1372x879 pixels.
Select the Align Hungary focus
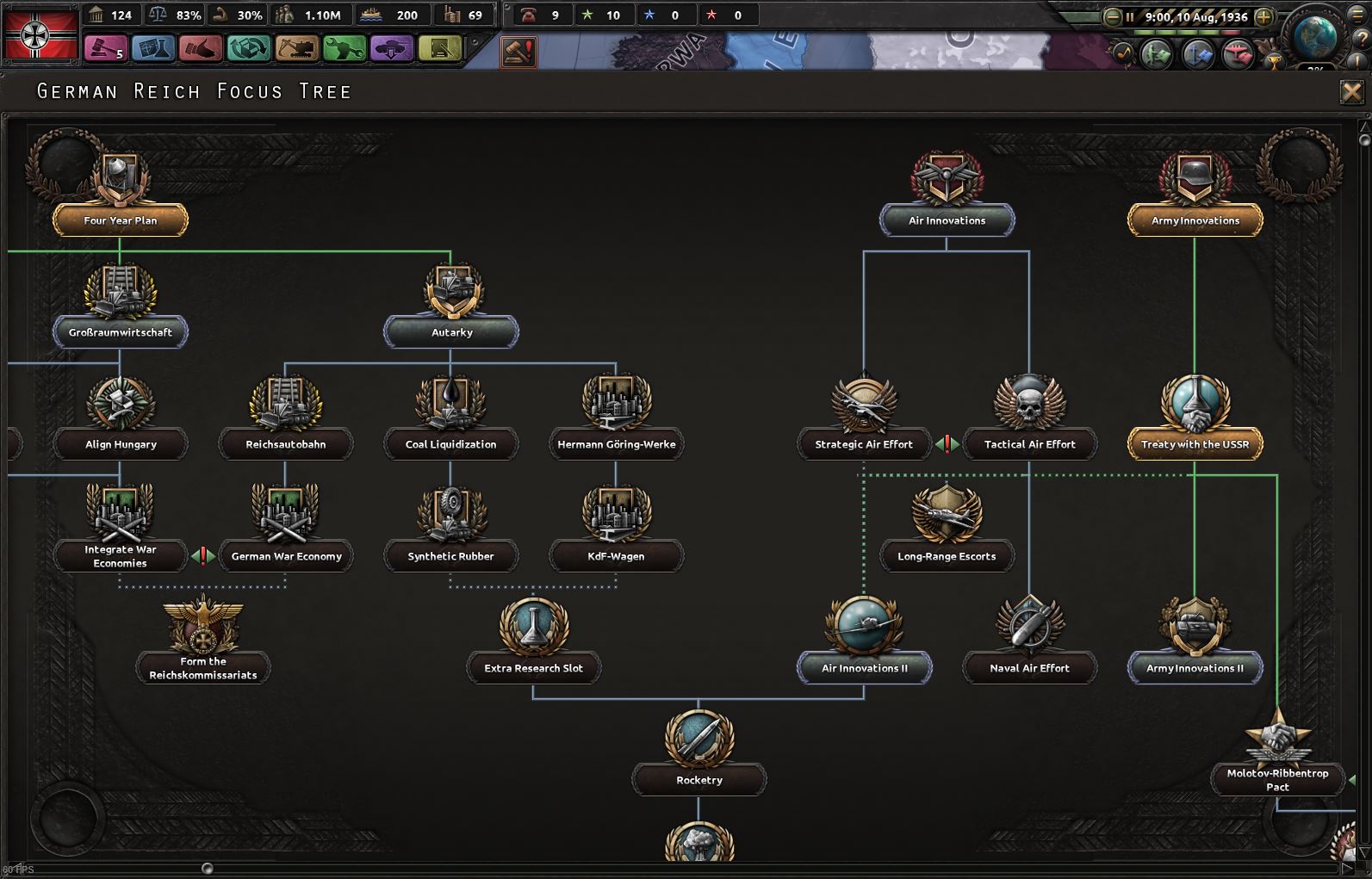(121, 444)
